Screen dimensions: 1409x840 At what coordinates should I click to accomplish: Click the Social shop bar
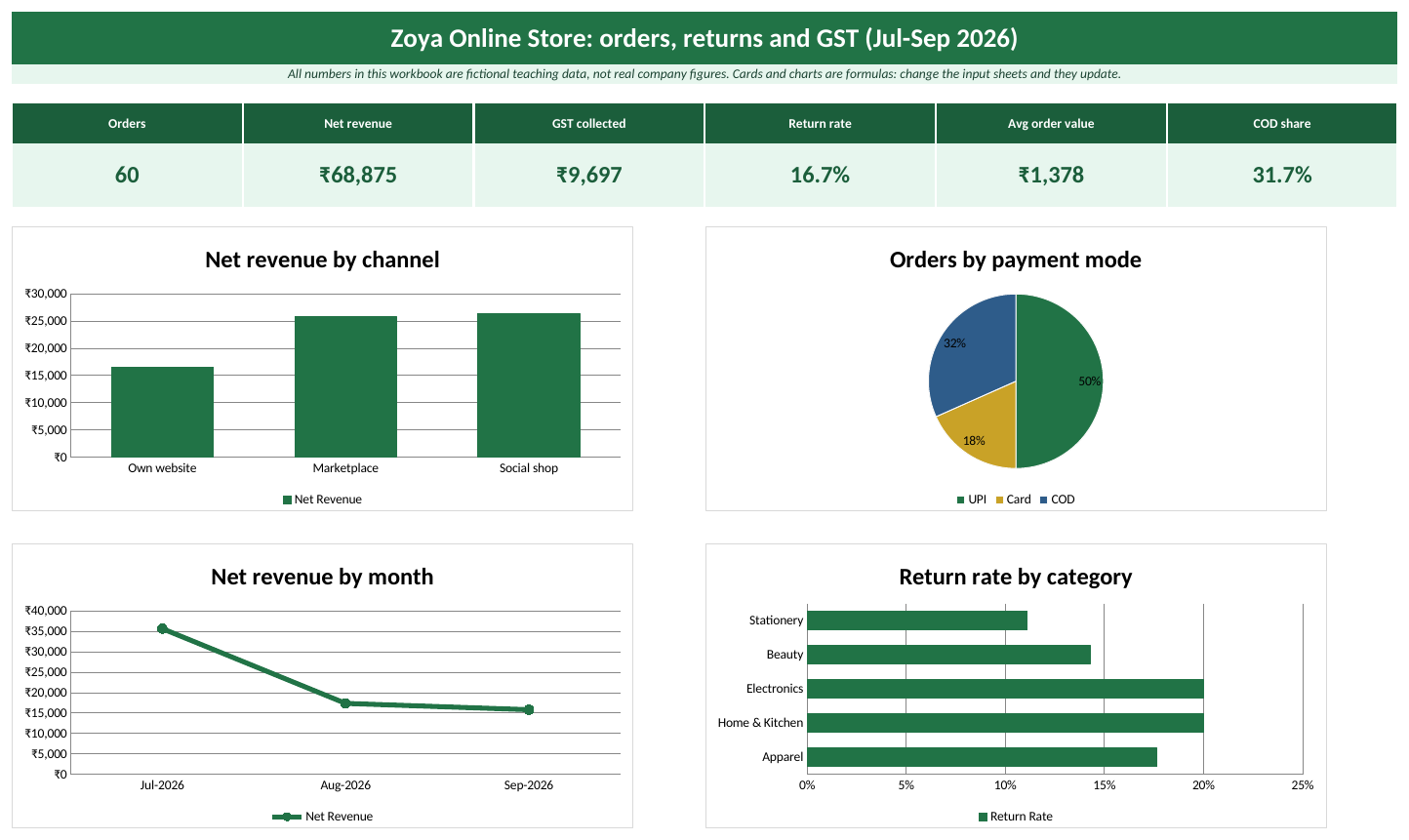[x=529, y=385]
